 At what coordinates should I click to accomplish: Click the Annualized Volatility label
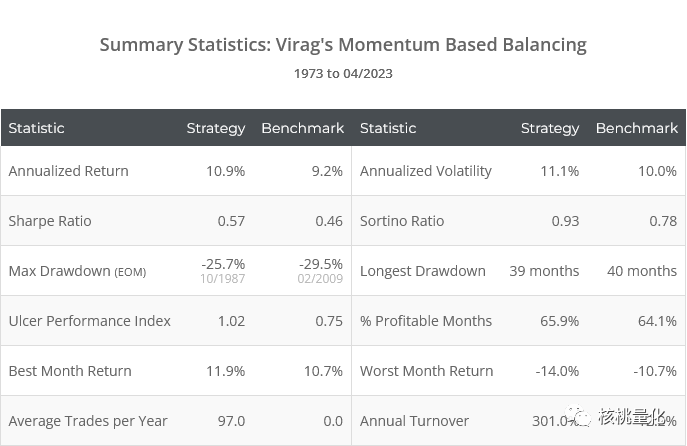pos(426,171)
